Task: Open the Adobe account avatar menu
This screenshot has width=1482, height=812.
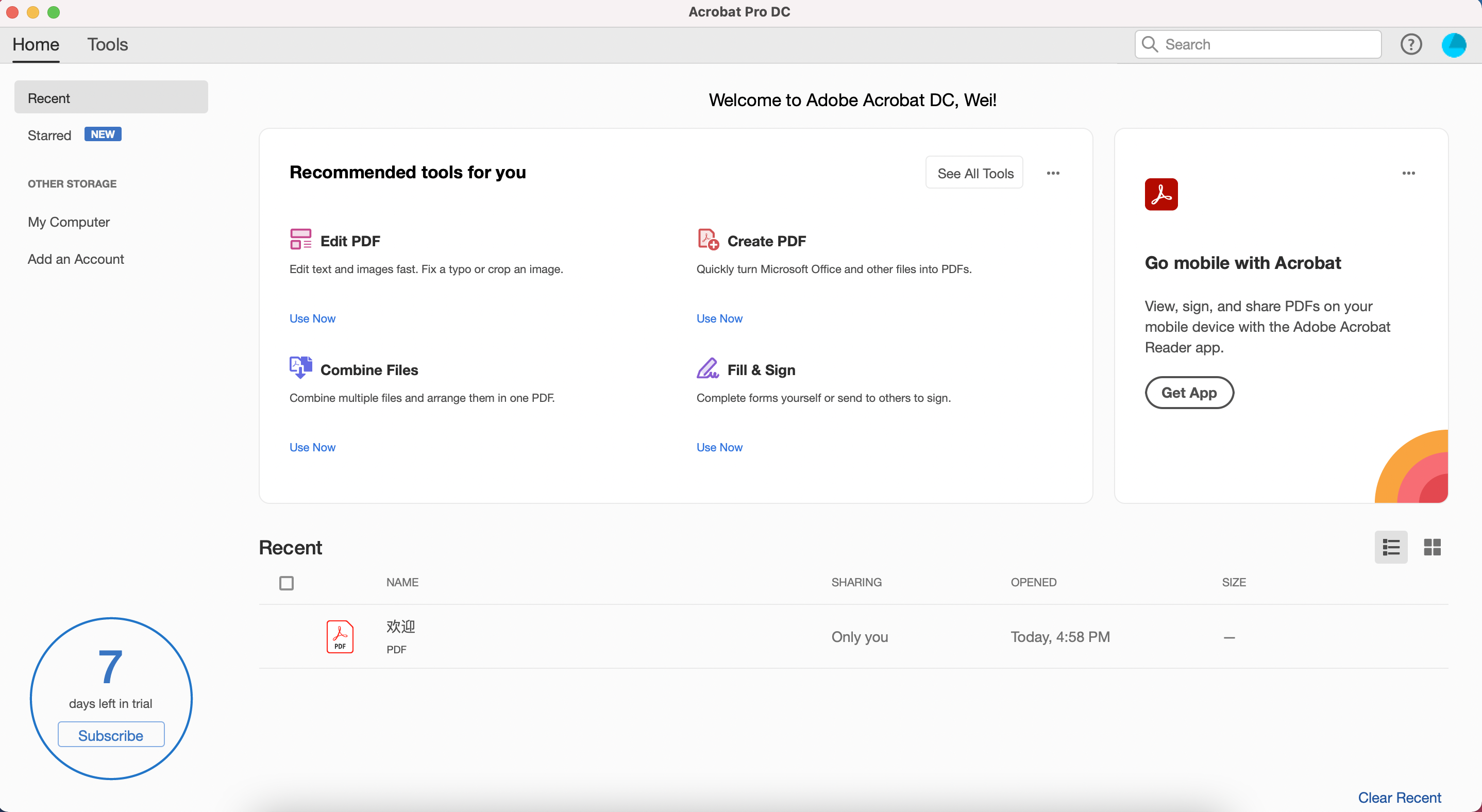Action: [1454, 44]
